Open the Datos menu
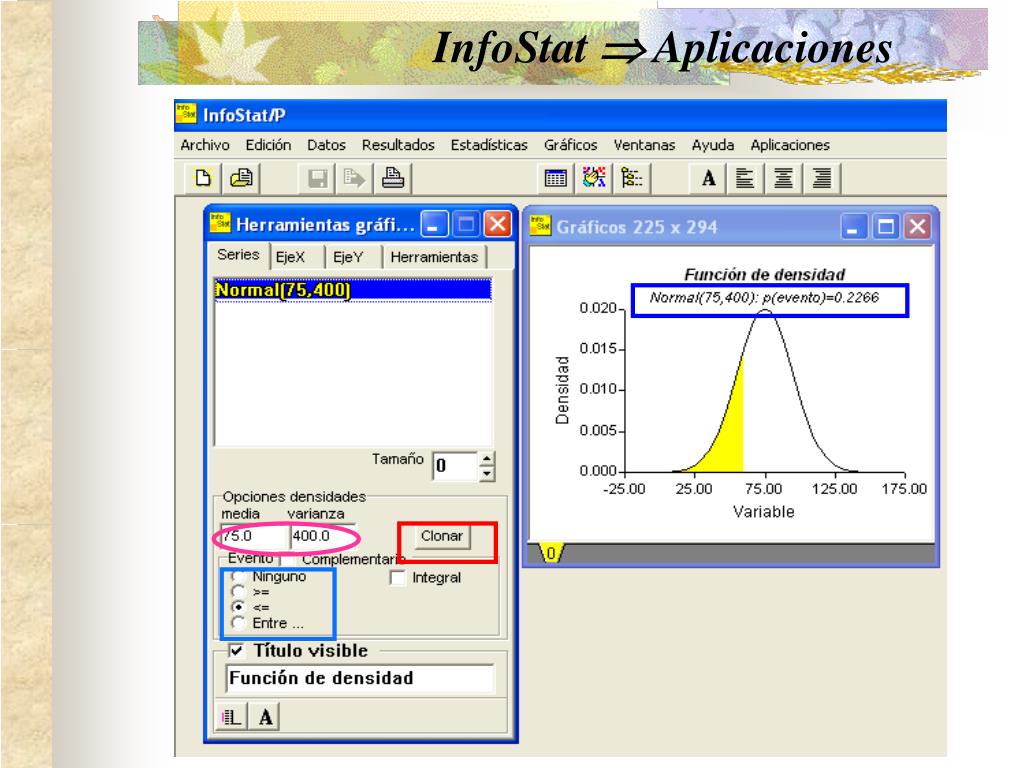The width and height of the screenshot is (1024, 768). click(327, 145)
